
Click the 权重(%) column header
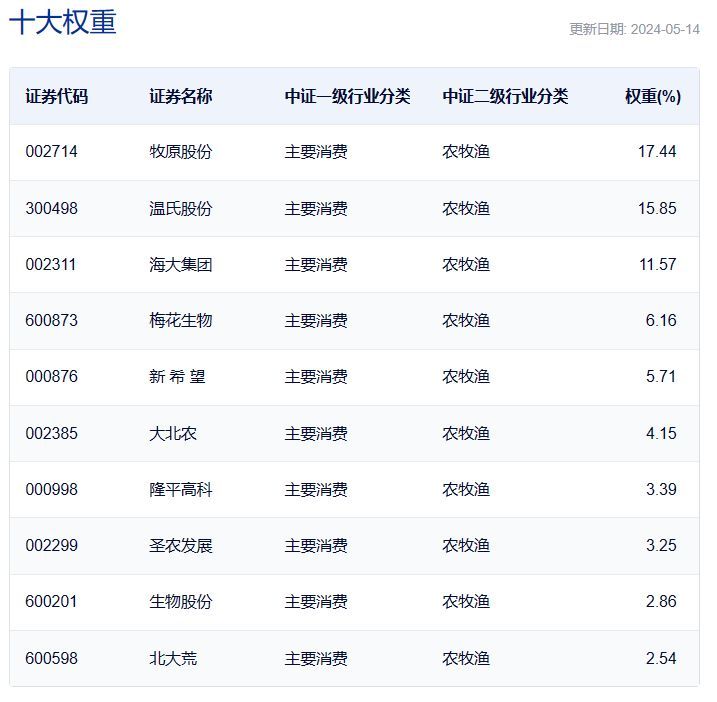(x=653, y=96)
